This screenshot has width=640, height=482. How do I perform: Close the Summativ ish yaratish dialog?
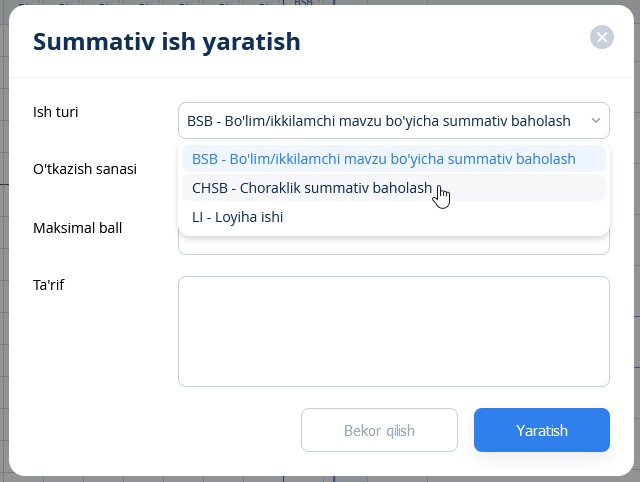tap(601, 38)
